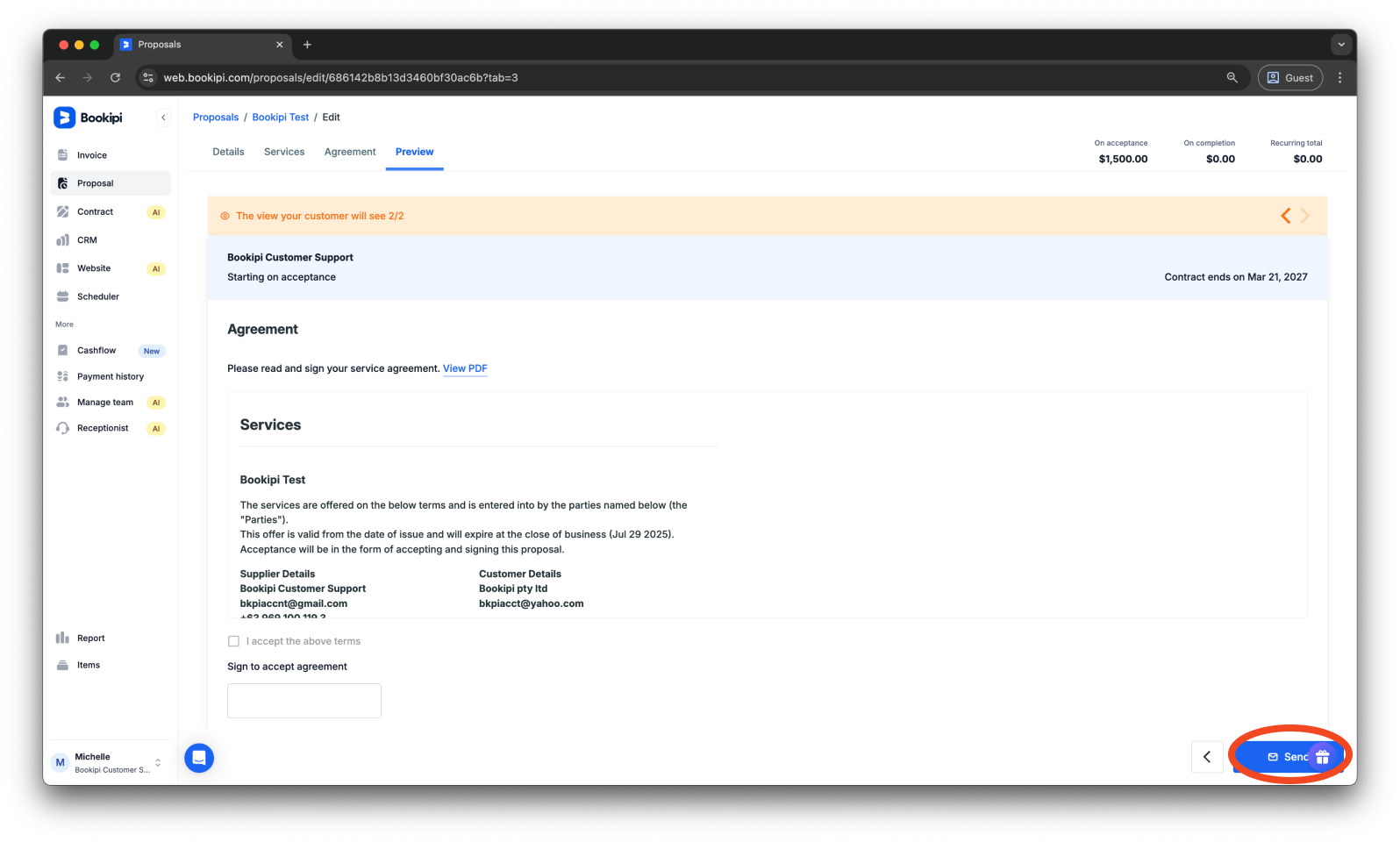Click the Report bar chart icon
The width and height of the screenshot is (1400, 842).
(63, 639)
